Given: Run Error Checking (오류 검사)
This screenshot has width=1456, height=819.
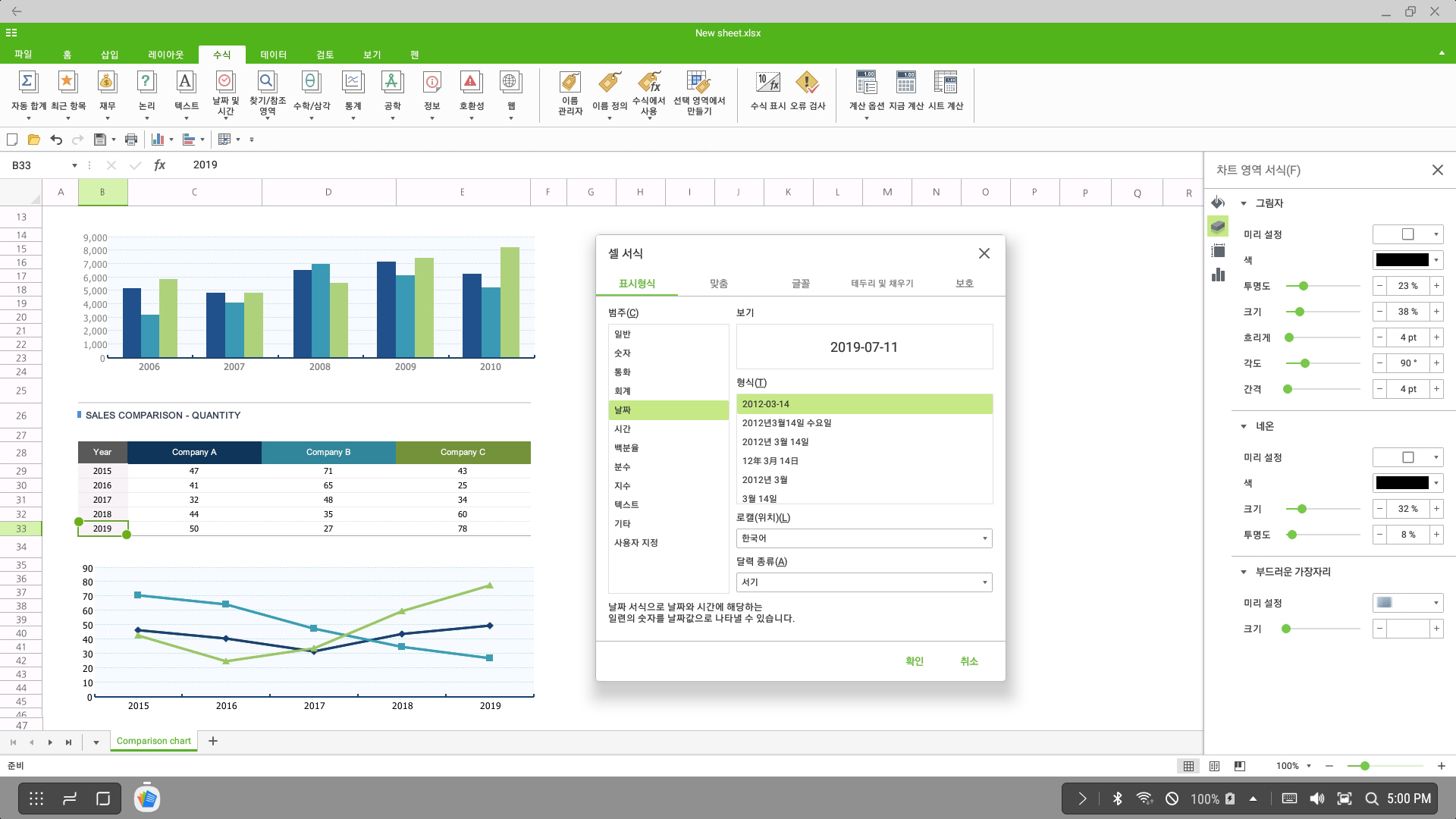Looking at the screenshot, I should 808,92.
